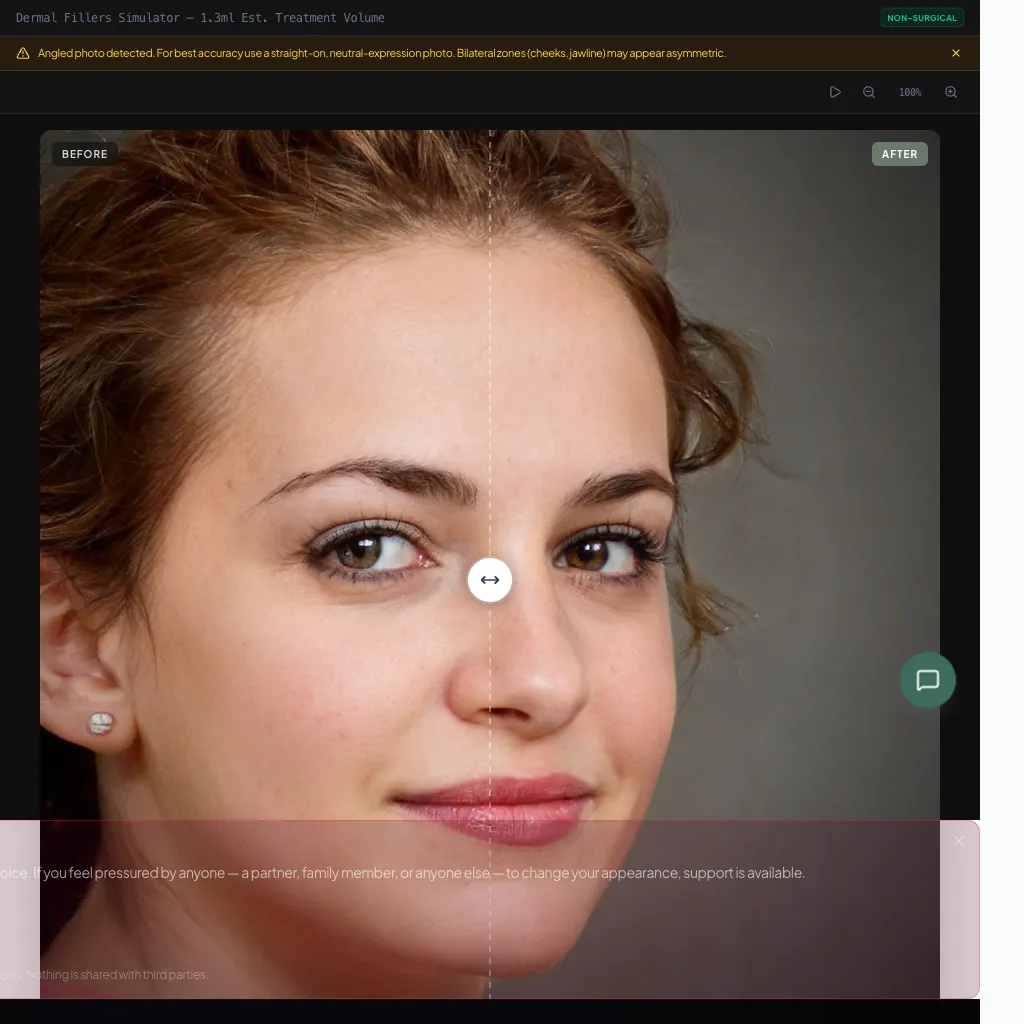Play the before/after animation
This screenshot has height=1024, width=1024.
click(x=835, y=91)
